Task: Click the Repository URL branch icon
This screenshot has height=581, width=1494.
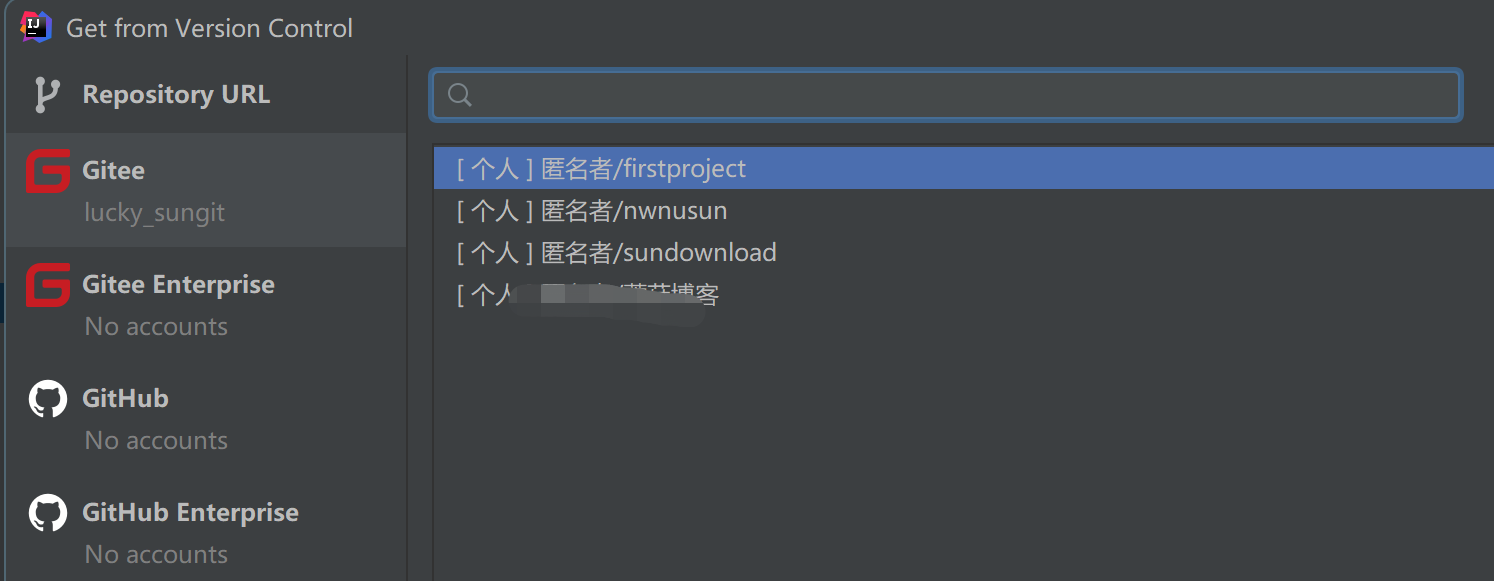Action: click(x=46, y=95)
